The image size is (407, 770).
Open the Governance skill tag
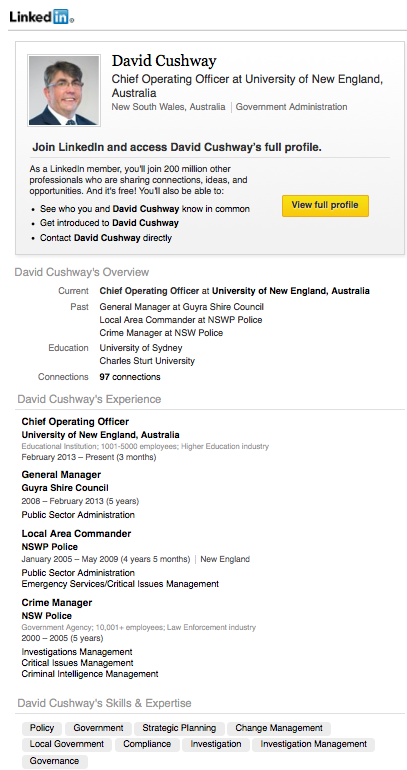pos(54,761)
